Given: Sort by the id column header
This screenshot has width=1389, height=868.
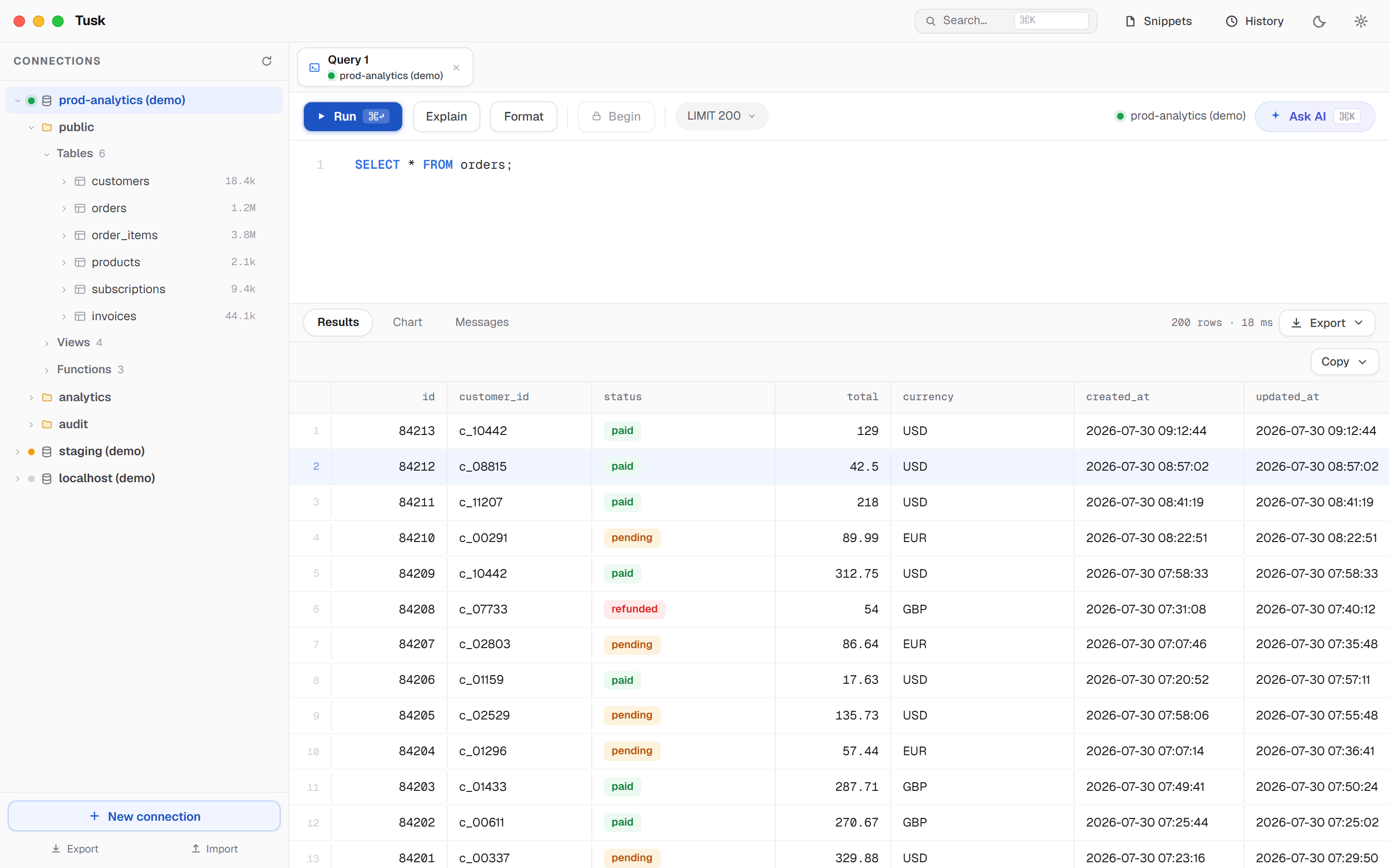Looking at the screenshot, I should (x=389, y=397).
